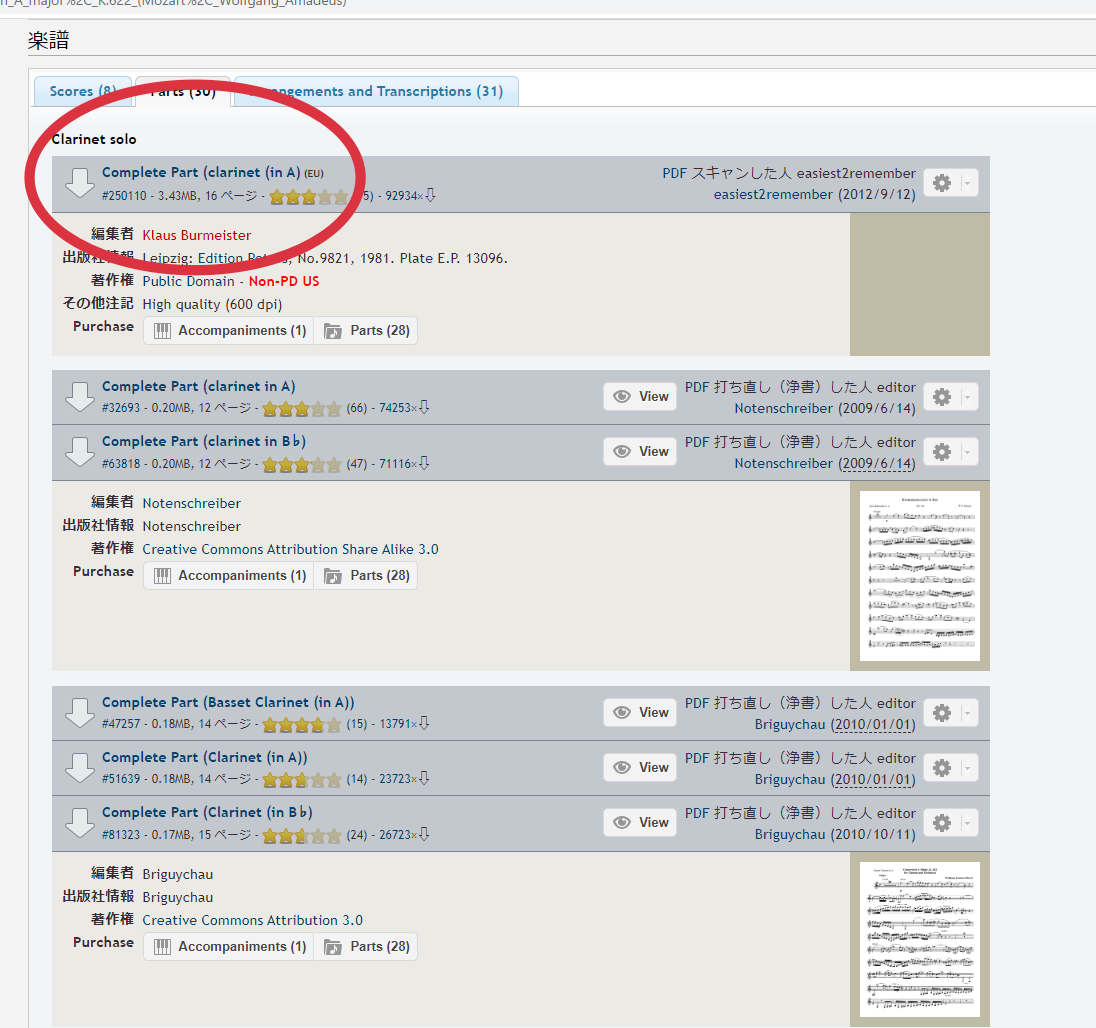Click View button for clarinet in A #32693

(641, 397)
